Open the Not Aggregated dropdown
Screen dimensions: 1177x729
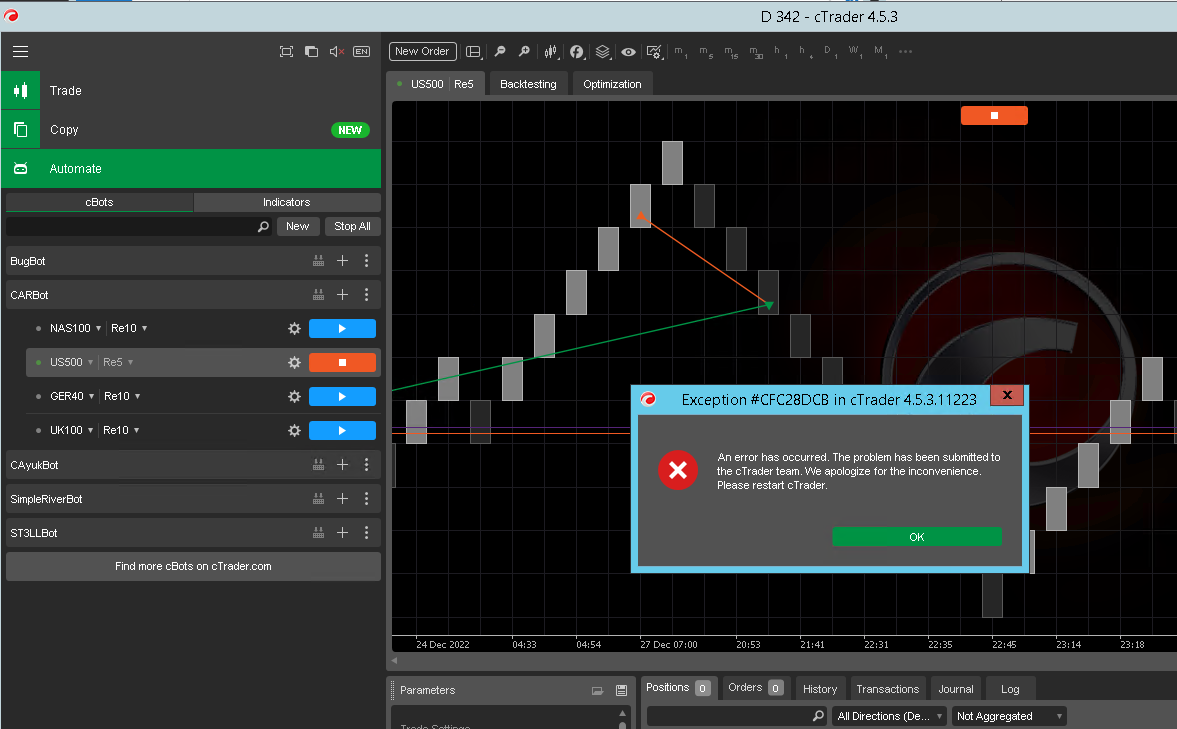coord(1008,716)
